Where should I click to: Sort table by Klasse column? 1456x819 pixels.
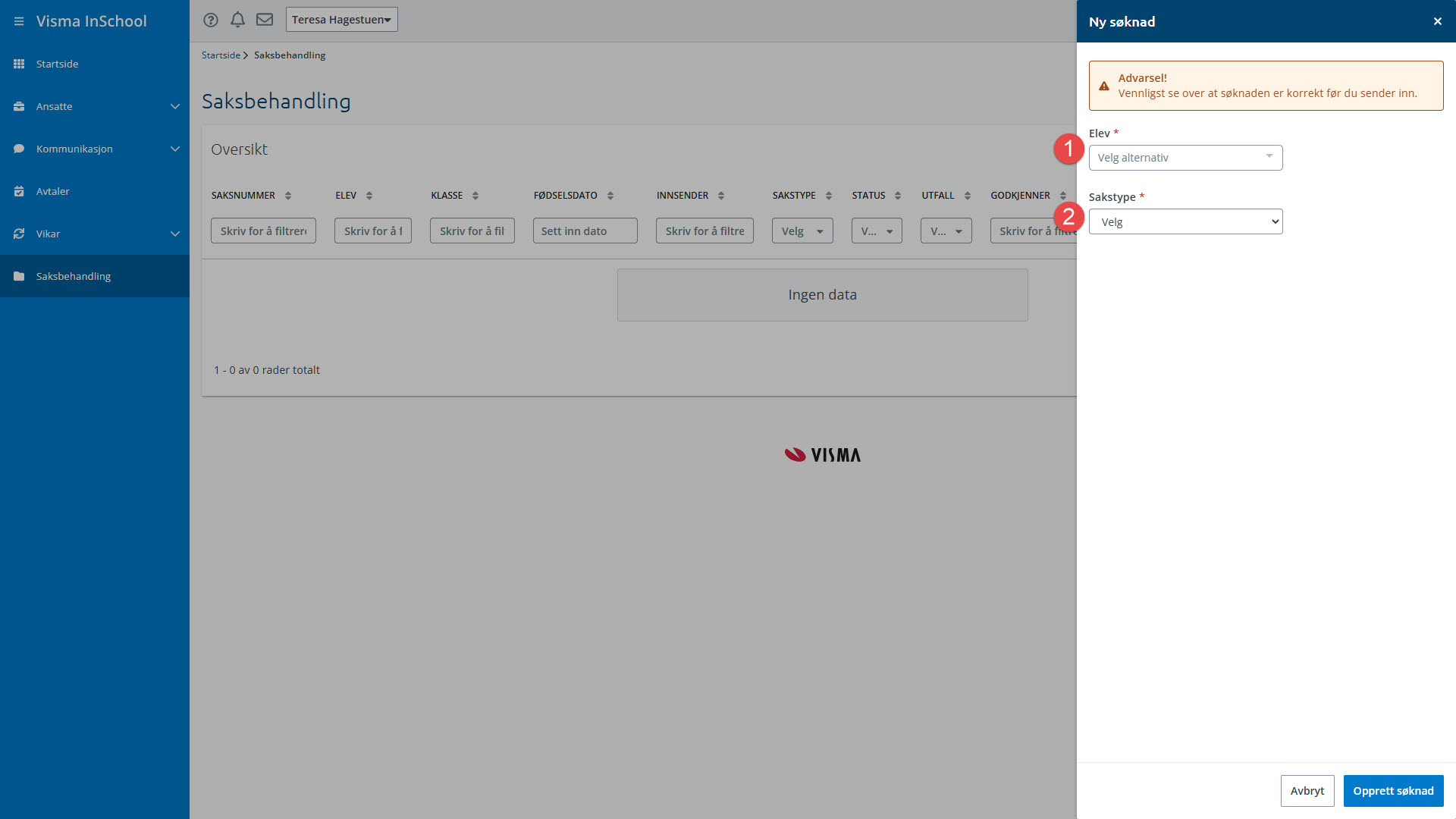475,196
